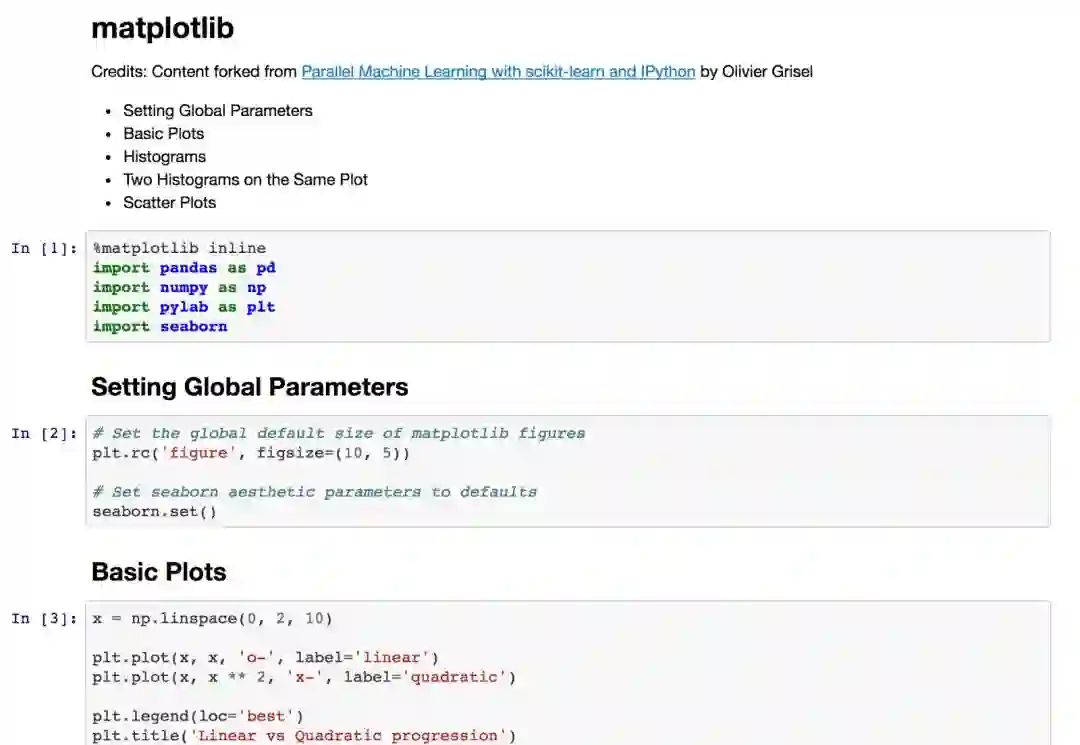
Task: Select the Basic Plots bullet list item
Action: point(163,134)
